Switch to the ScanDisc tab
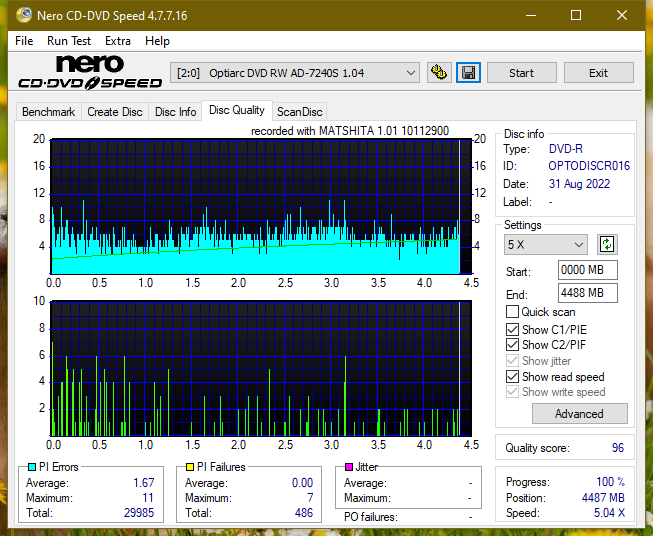 [x=300, y=112]
